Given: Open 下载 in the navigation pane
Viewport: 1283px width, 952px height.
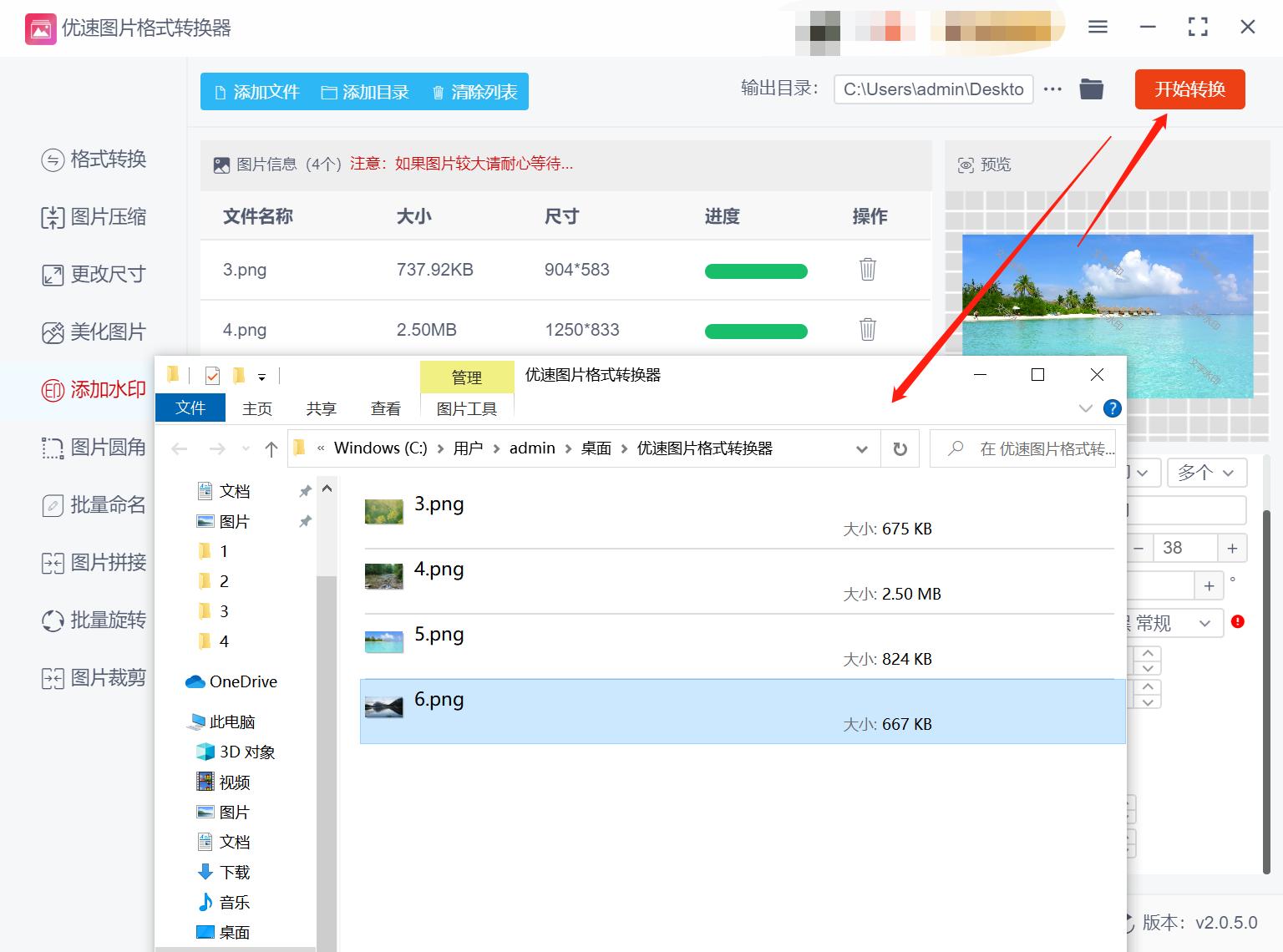Looking at the screenshot, I should [223, 872].
